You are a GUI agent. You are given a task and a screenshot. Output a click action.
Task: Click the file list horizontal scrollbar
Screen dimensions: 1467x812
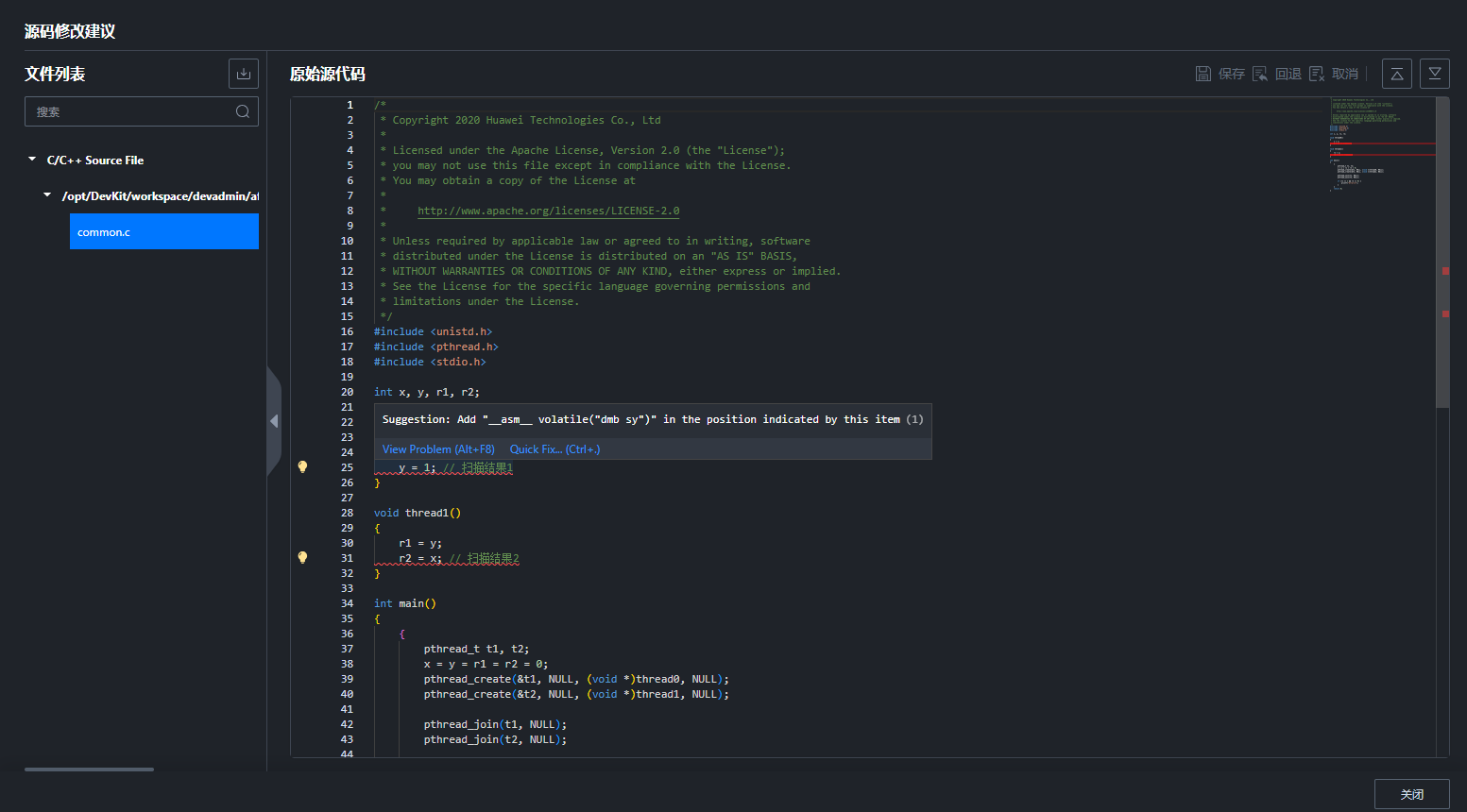tap(89, 770)
